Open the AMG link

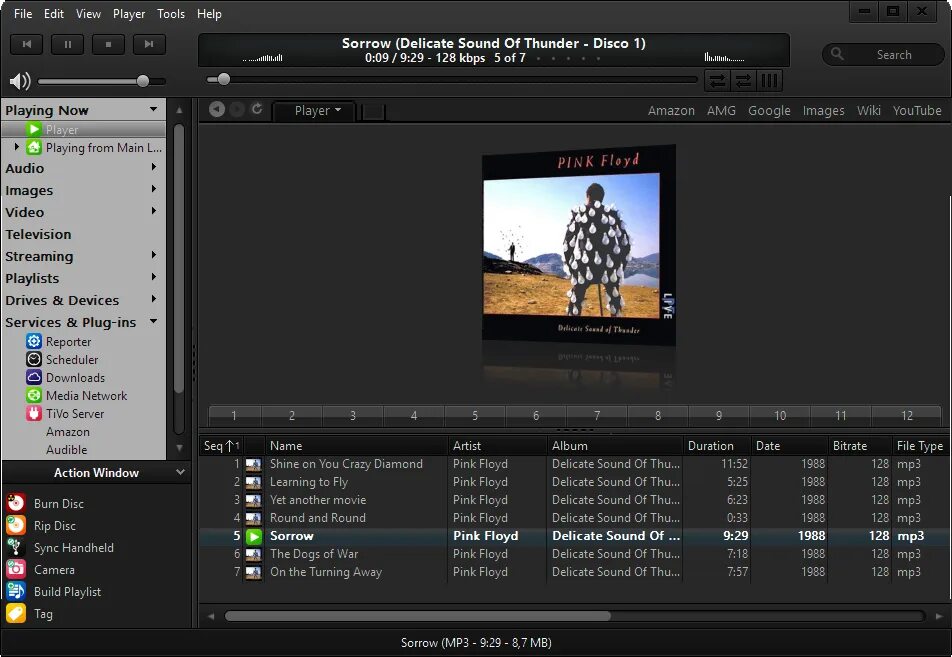pyautogui.click(x=721, y=111)
